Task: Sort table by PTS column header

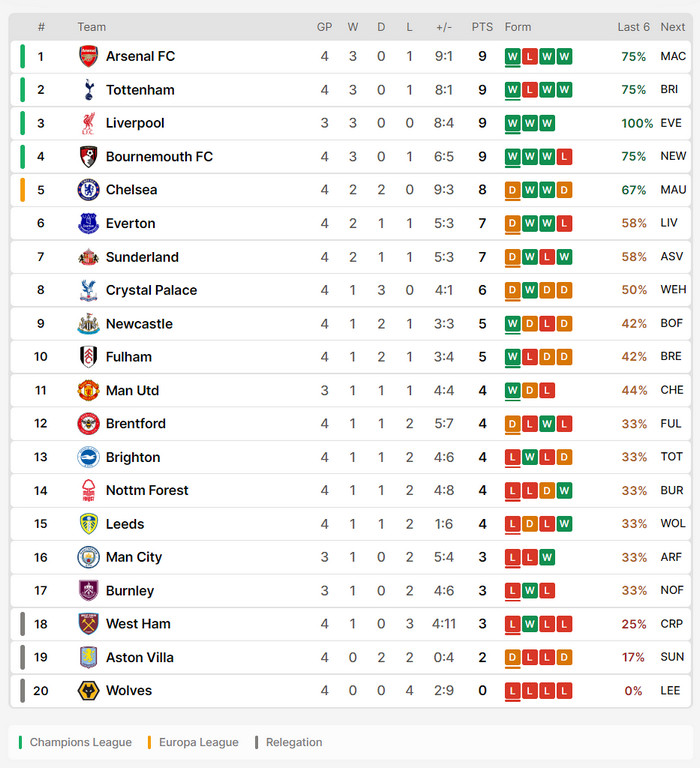Action: click(x=482, y=27)
